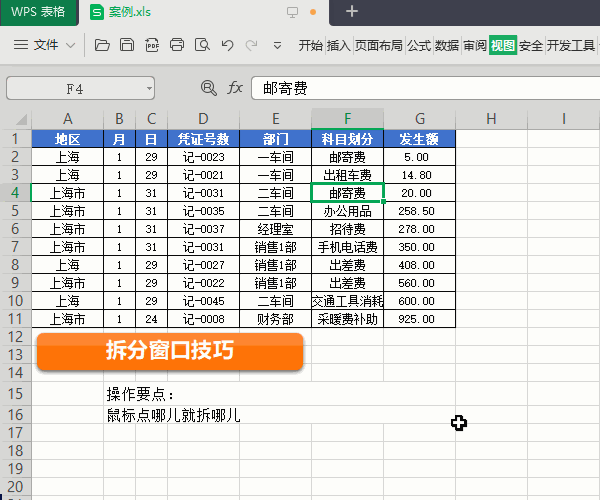Click the Redo arrow icon

[x=251, y=45]
